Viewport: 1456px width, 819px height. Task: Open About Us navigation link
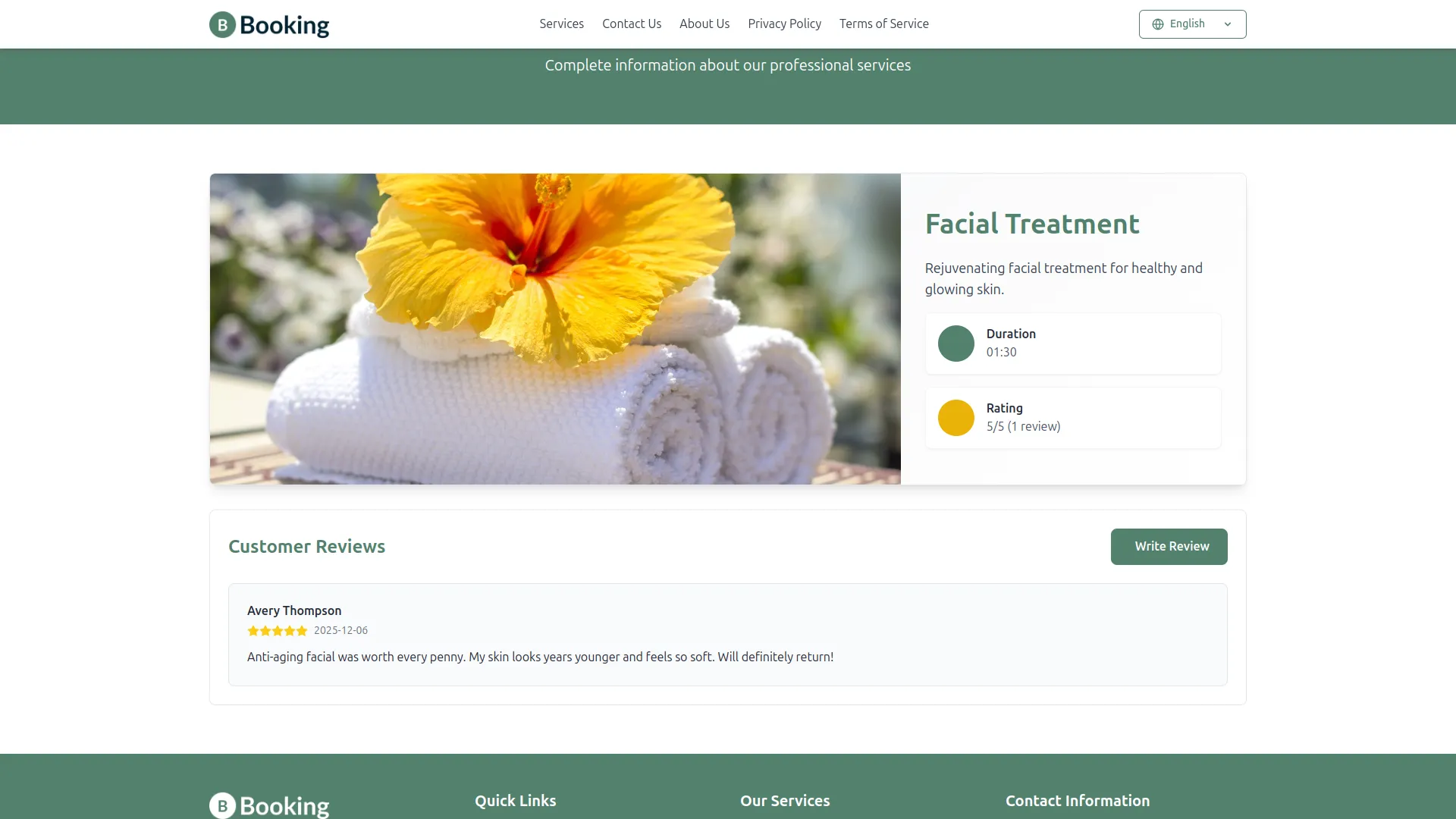[704, 24]
